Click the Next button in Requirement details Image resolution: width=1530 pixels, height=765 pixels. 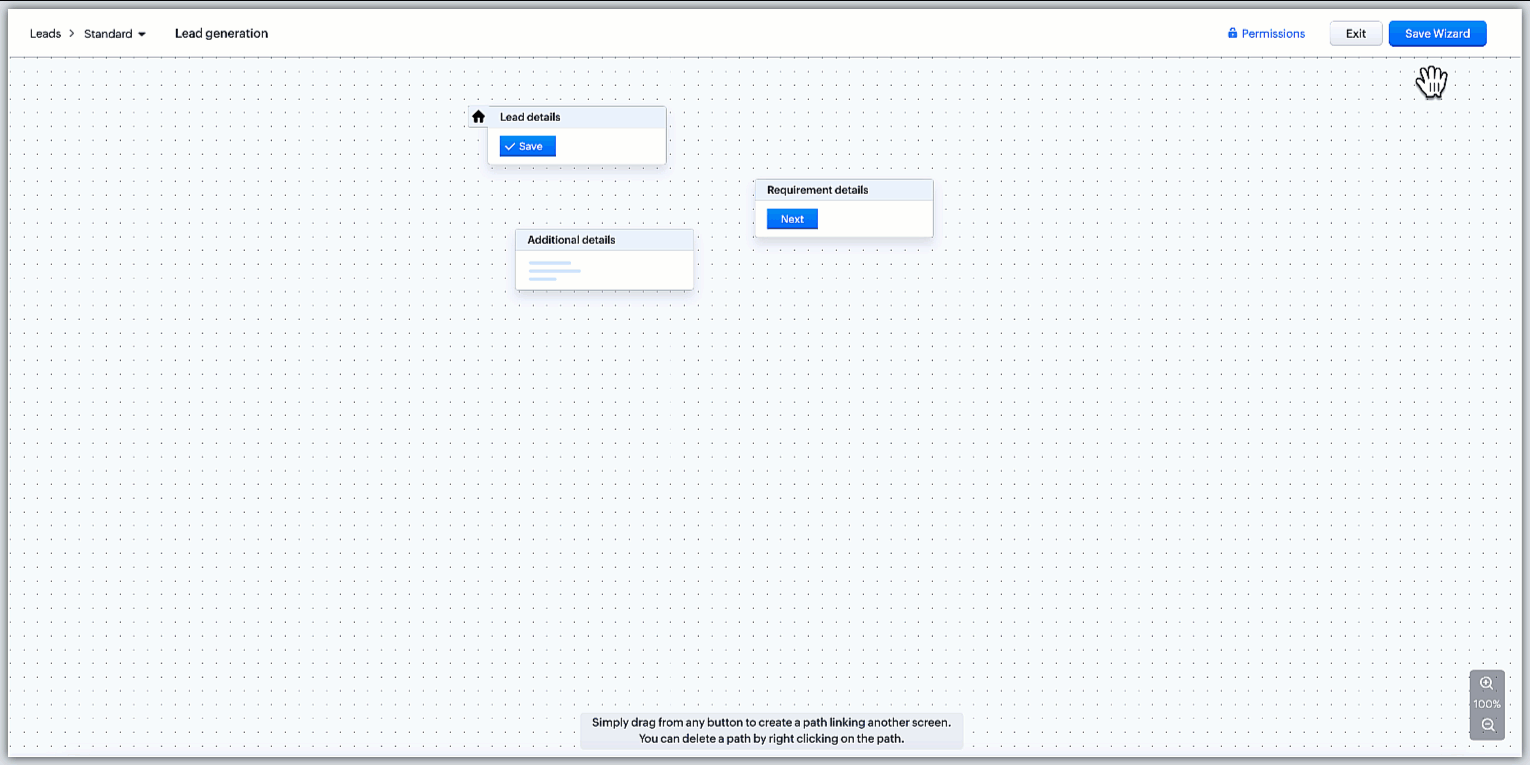point(792,219)
